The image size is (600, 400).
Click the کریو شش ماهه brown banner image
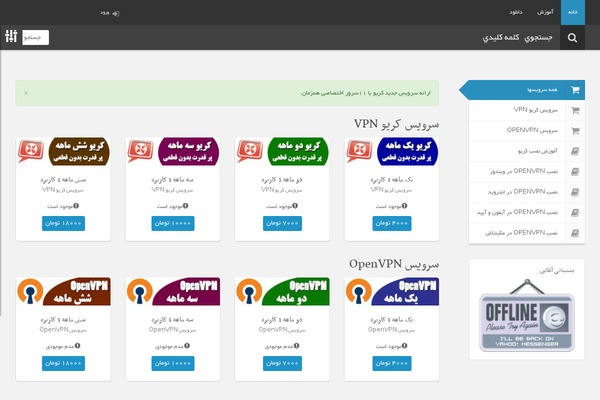click(64, 152)
